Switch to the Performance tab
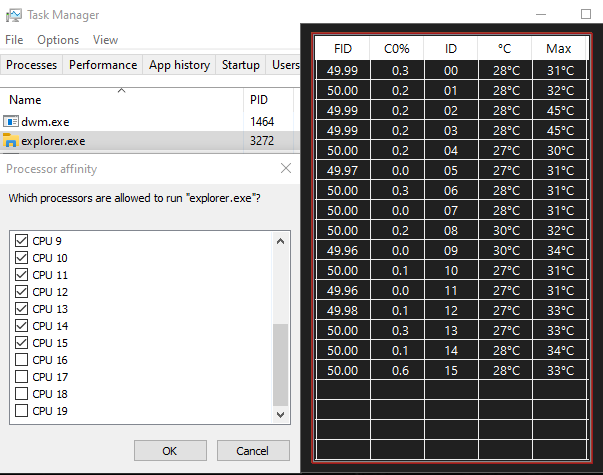 (x=103, y=65)
